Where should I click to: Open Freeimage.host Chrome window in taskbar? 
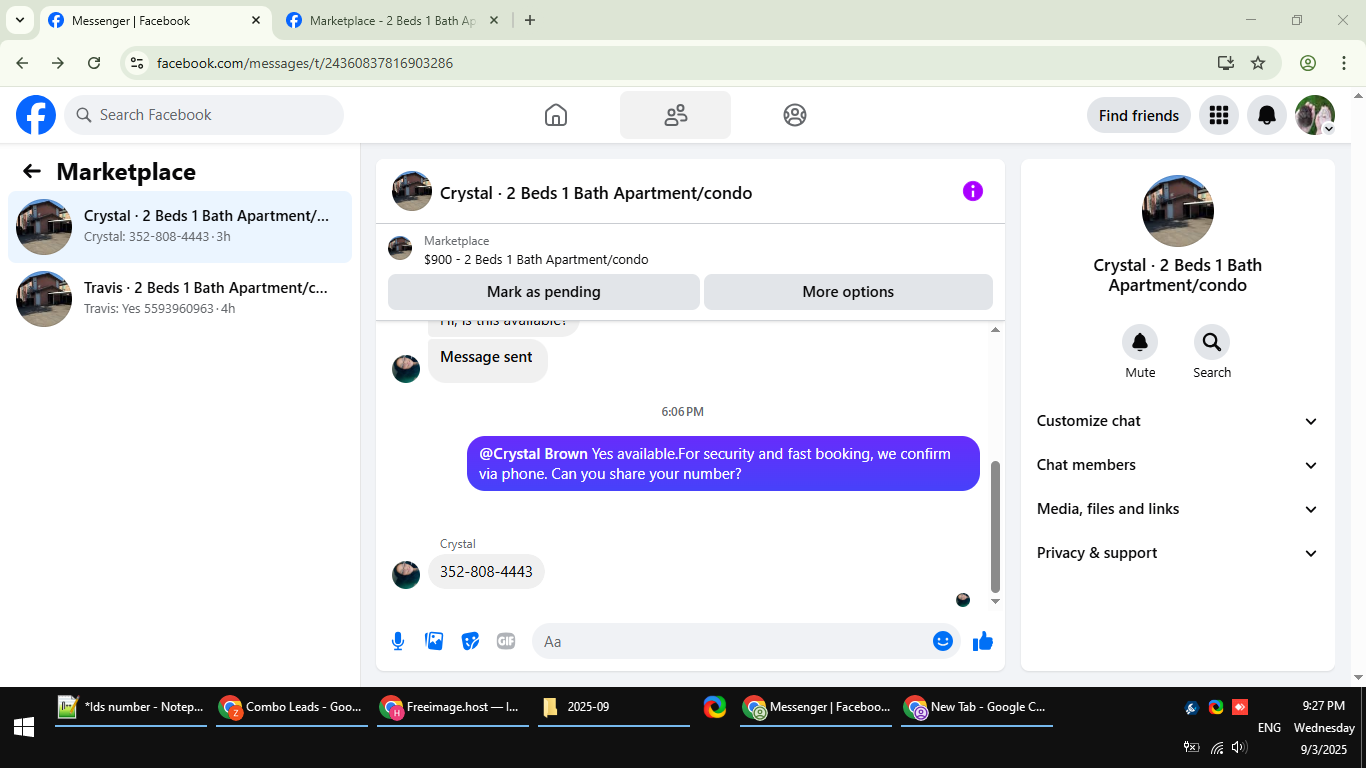[x=453, y=707]
